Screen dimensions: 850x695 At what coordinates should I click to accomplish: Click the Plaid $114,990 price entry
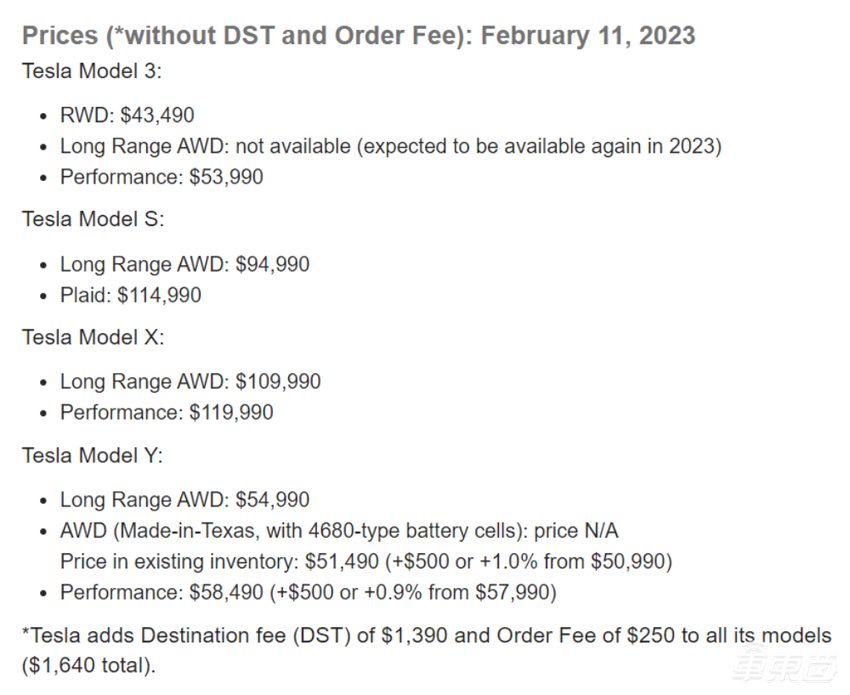point(130,295)
